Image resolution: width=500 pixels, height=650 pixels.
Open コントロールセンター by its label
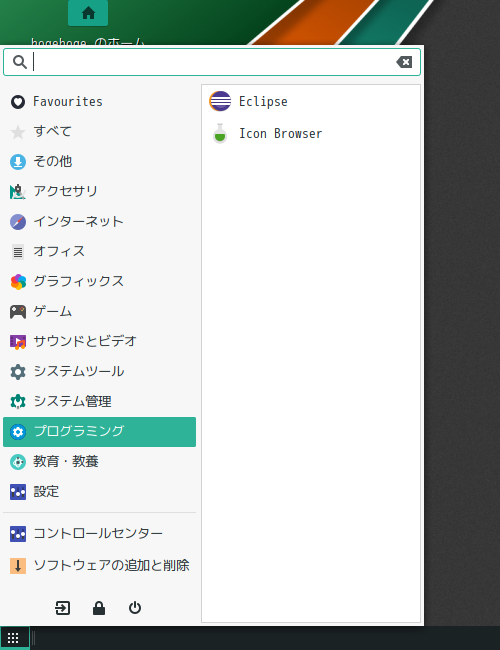(98, 534)
